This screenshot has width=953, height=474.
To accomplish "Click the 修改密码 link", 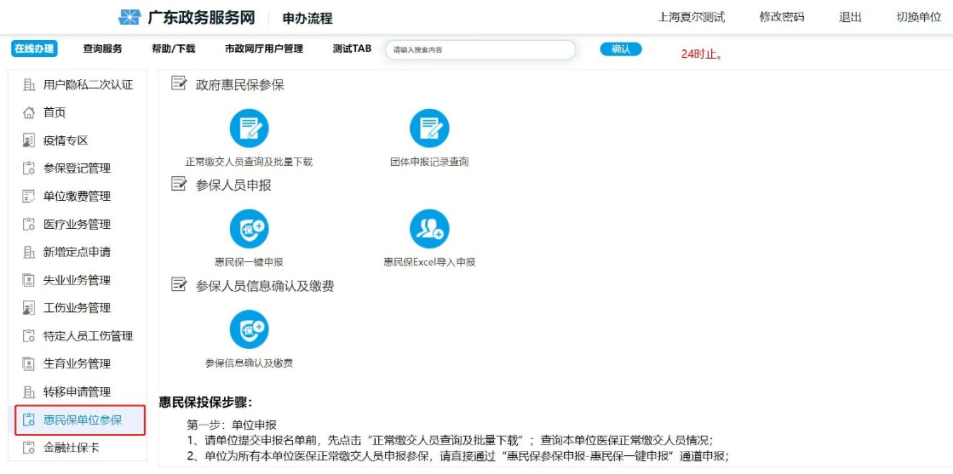I will (782, 17).
